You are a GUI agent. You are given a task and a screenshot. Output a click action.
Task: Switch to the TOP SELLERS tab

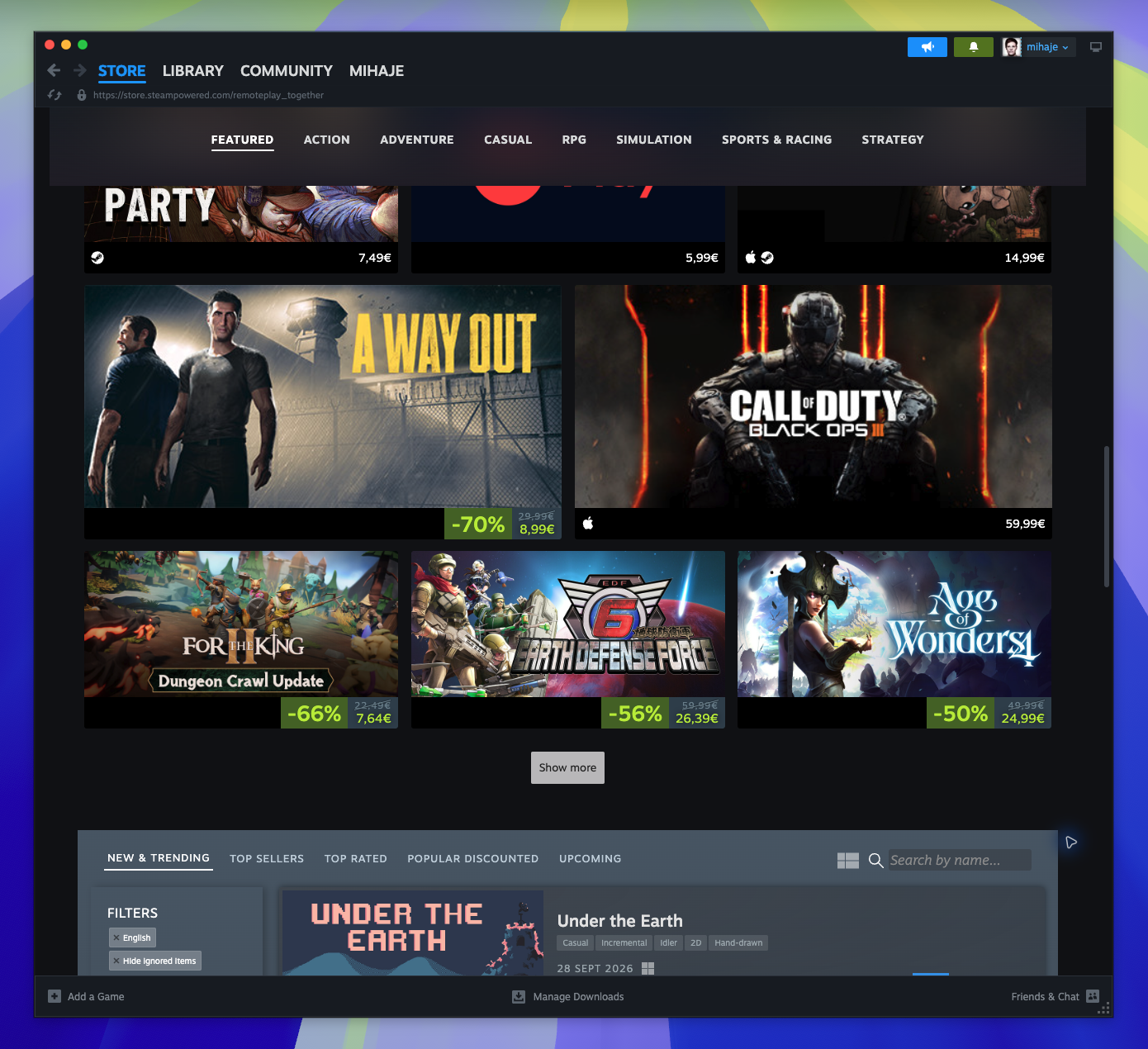[267, 859]
